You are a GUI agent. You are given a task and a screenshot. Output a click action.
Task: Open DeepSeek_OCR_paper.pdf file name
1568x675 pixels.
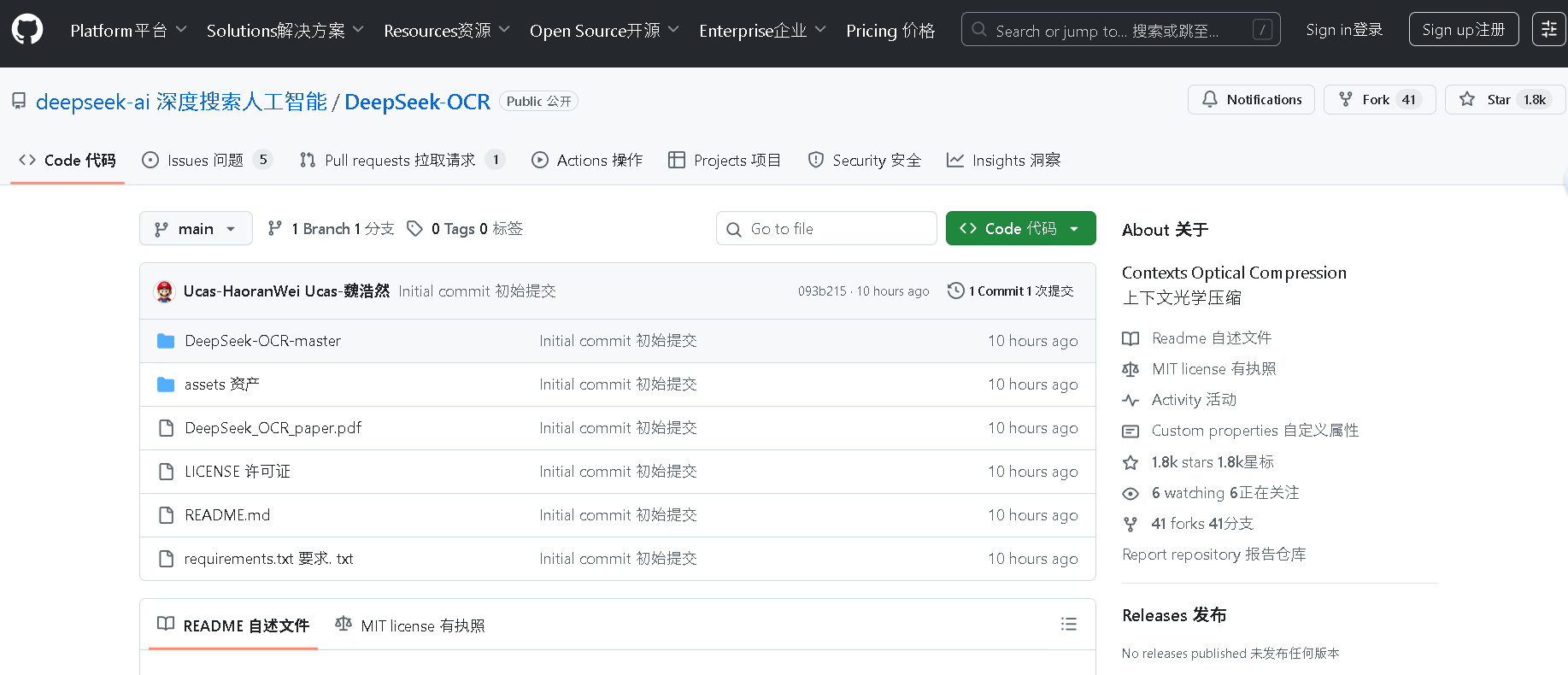click(x=273, y=428)
